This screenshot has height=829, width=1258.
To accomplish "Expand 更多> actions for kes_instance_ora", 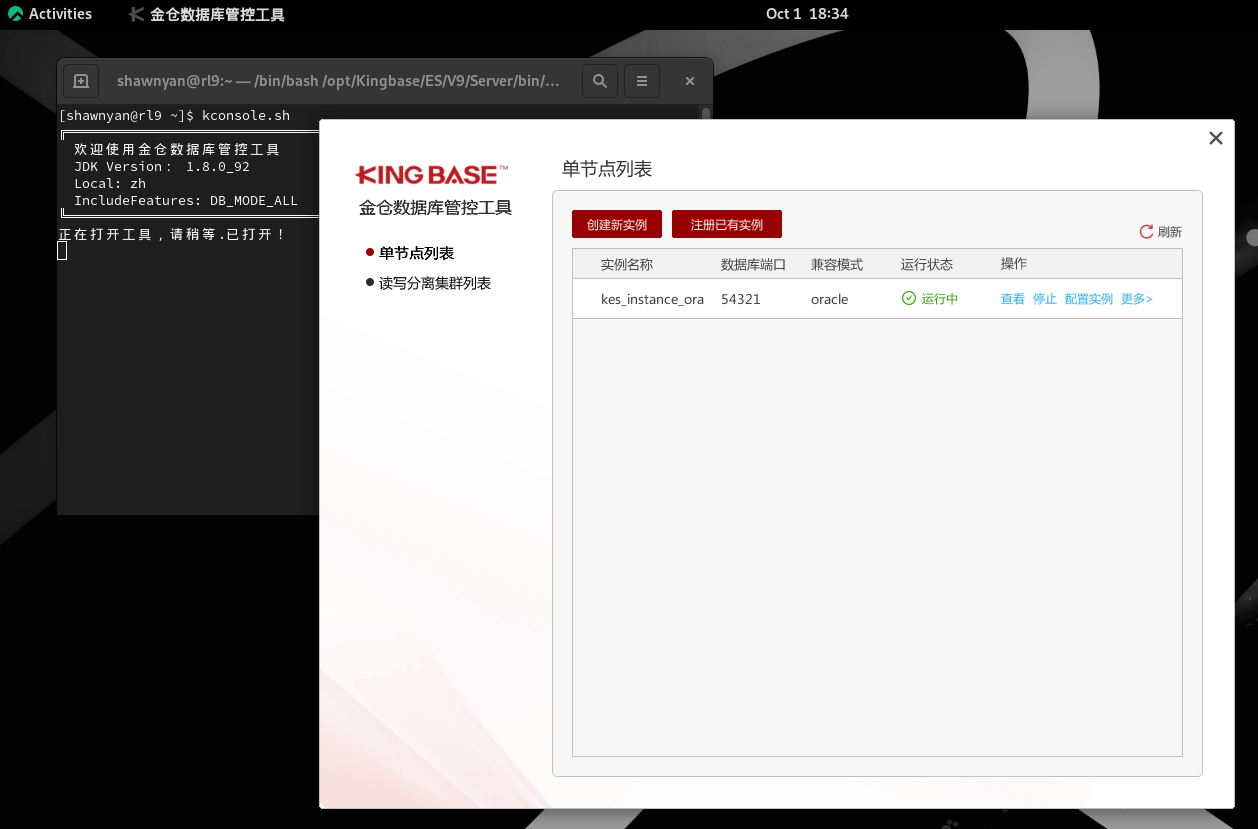I will 1135,298.
